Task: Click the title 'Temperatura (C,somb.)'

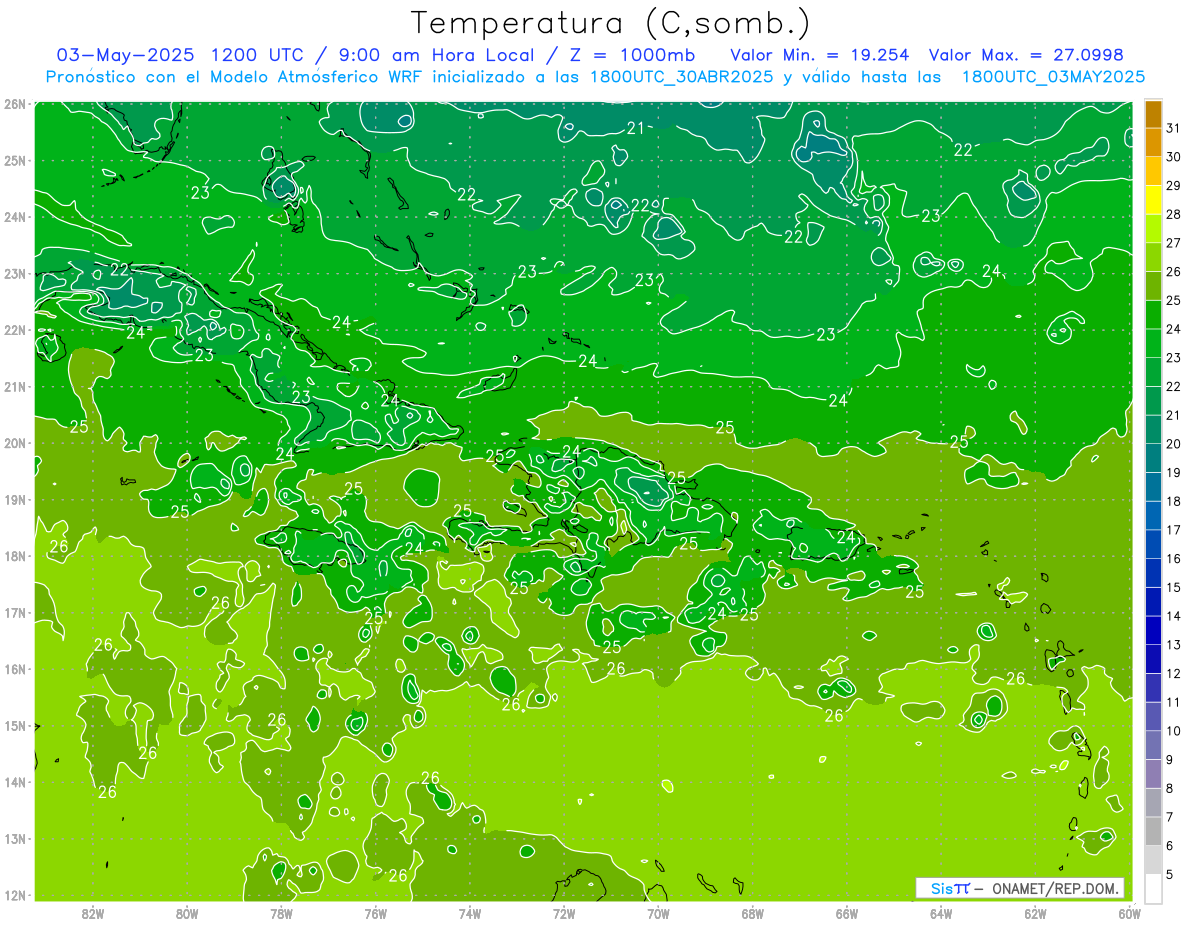Action: (610, 23)
